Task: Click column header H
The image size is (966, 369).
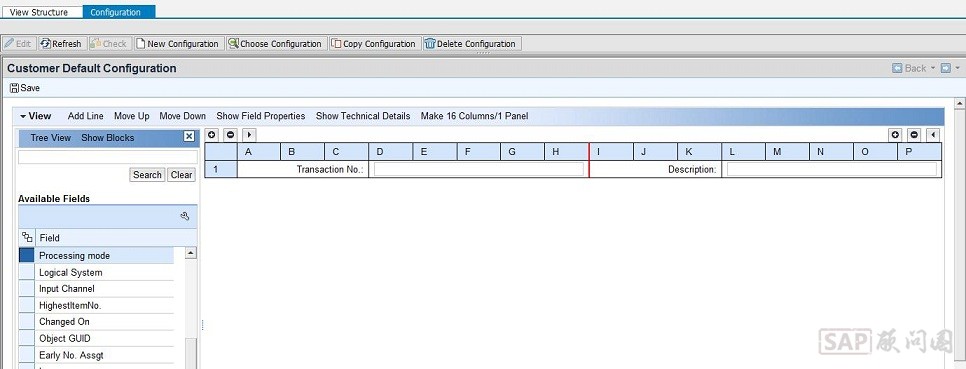Action: coord(566,152)
